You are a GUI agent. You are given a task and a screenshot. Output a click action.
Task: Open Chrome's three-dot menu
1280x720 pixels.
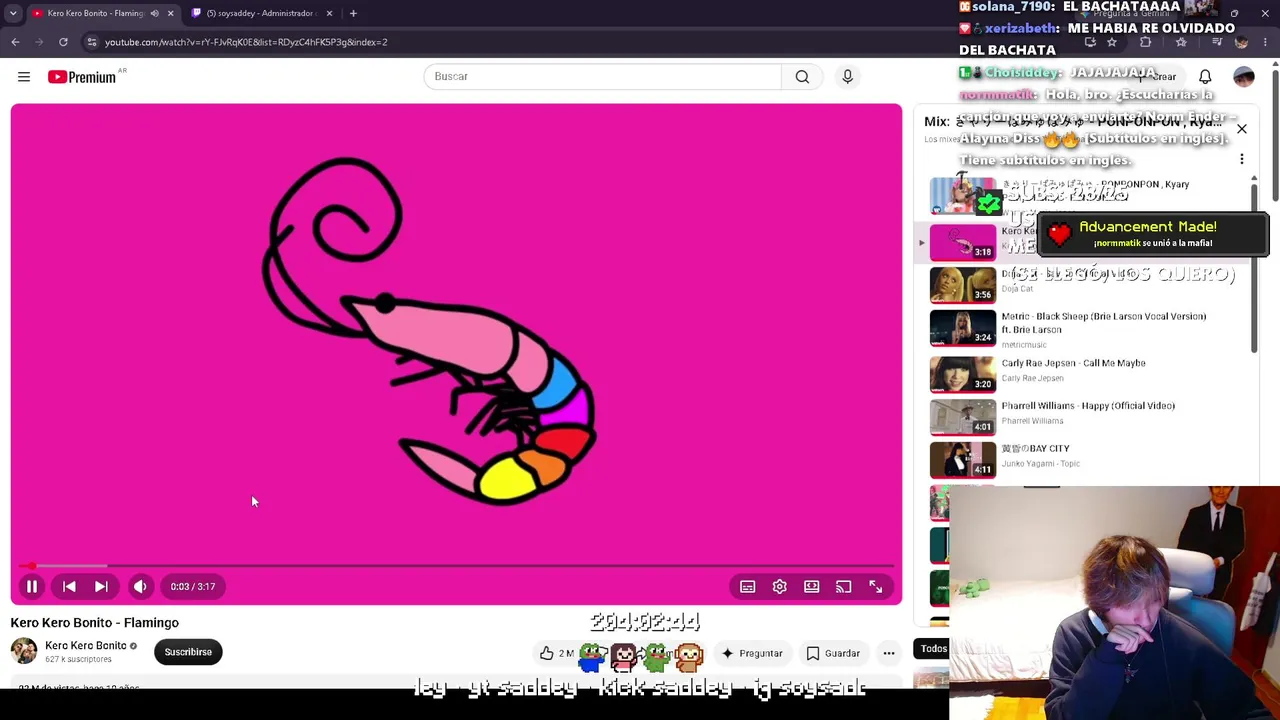[1265, 42]
